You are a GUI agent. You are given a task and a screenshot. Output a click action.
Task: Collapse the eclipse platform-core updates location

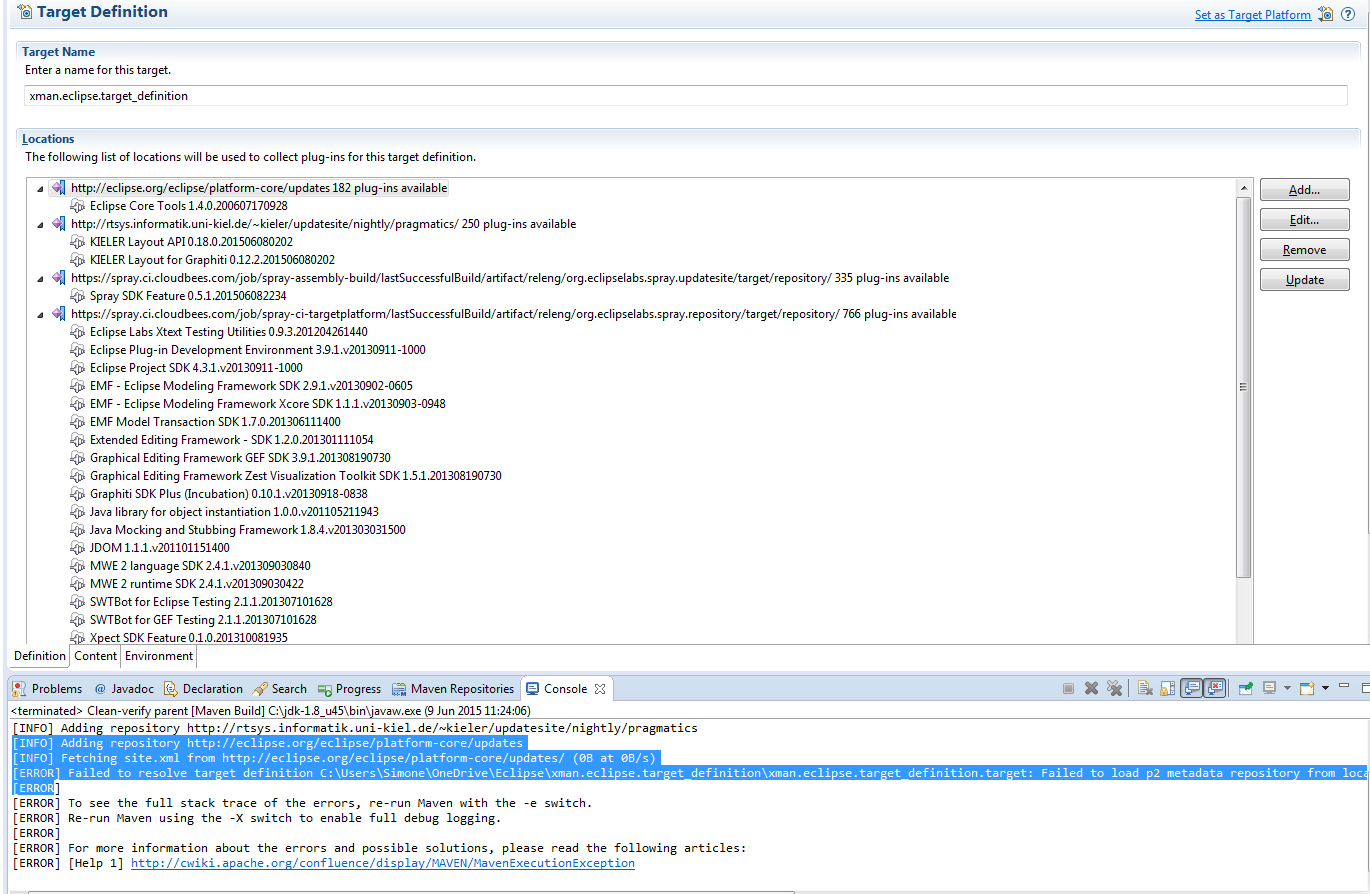click(40, 187)
